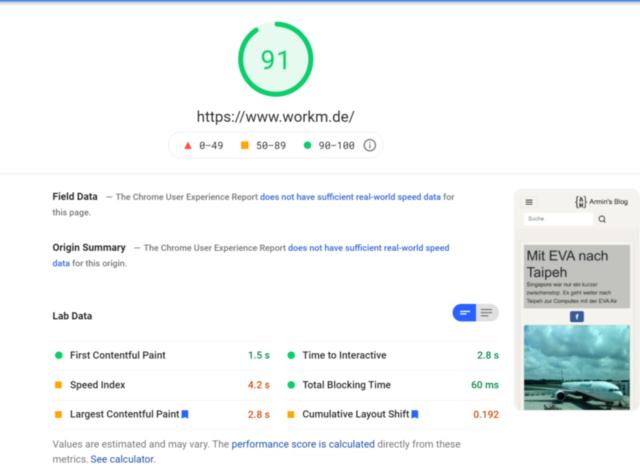Click the green circle 90-100 legend icon
Viewport: 640px width, 474px height.
[x=307, y=145]
